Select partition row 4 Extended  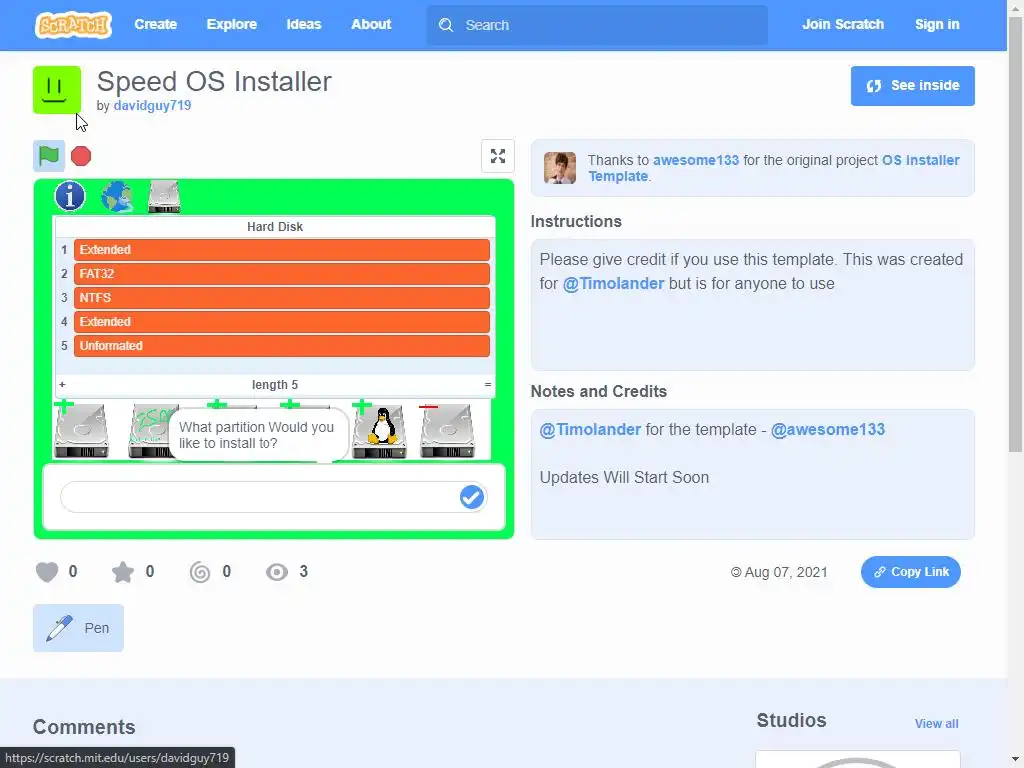pos(281,322)
